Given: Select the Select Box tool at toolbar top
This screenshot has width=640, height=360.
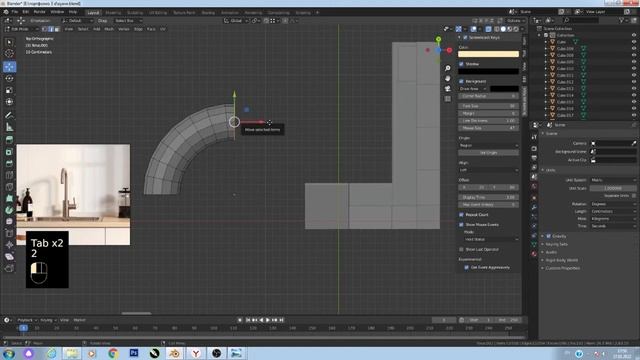Looking at the screenshot, I should (9, 42).
